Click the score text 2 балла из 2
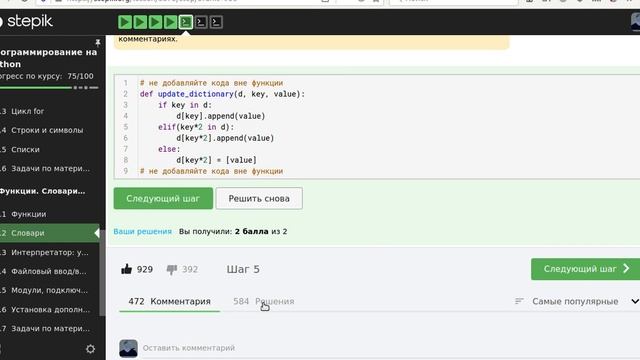640x360 pixels. [261, 231]
